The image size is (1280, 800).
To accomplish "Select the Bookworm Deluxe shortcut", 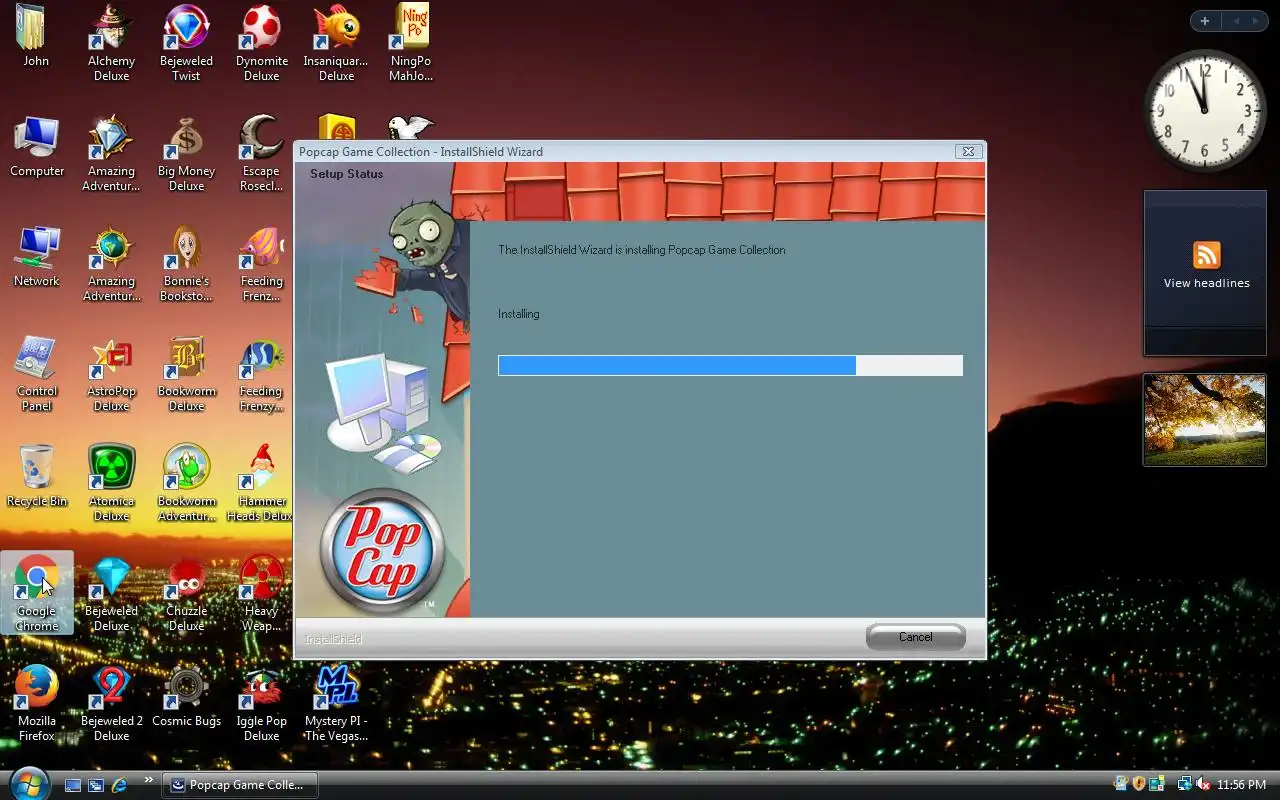I will [x=186, y=373].
